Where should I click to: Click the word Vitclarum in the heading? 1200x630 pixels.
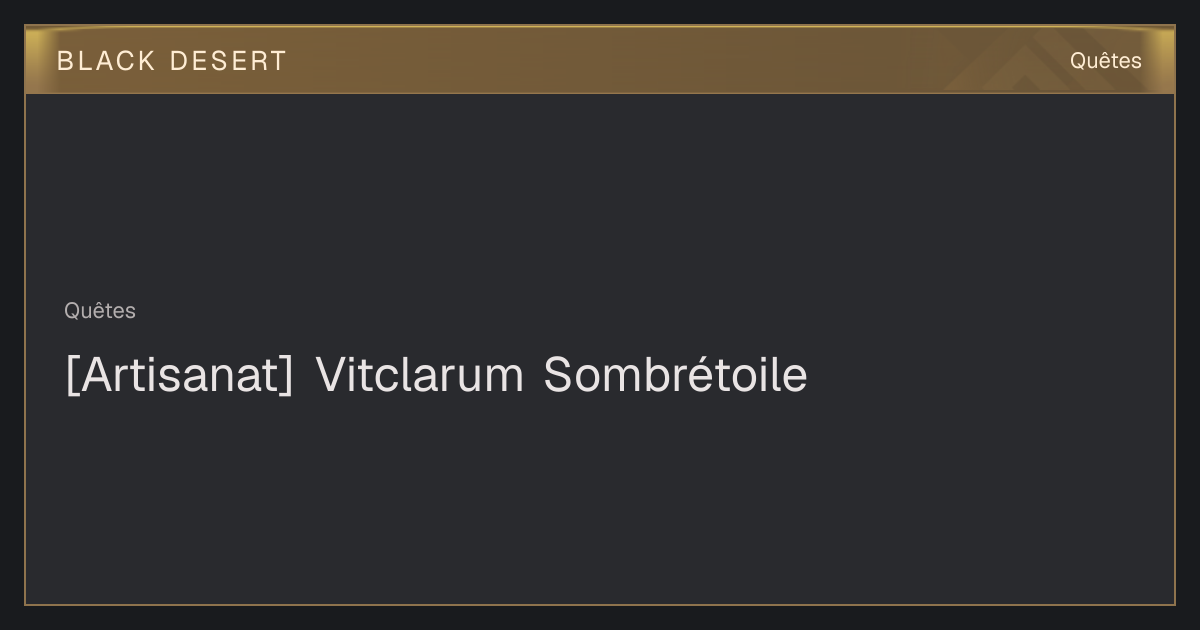click(x=420, y=375)
